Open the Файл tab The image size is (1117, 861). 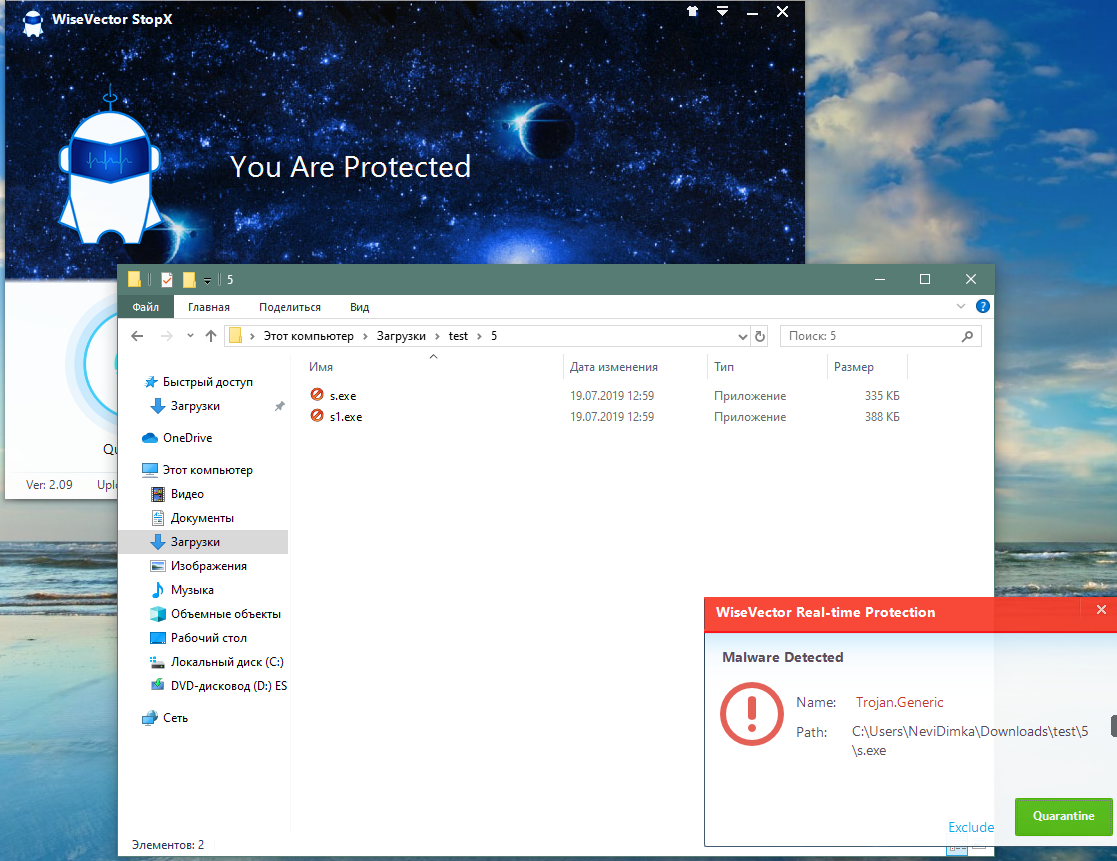tap(145, 307)
